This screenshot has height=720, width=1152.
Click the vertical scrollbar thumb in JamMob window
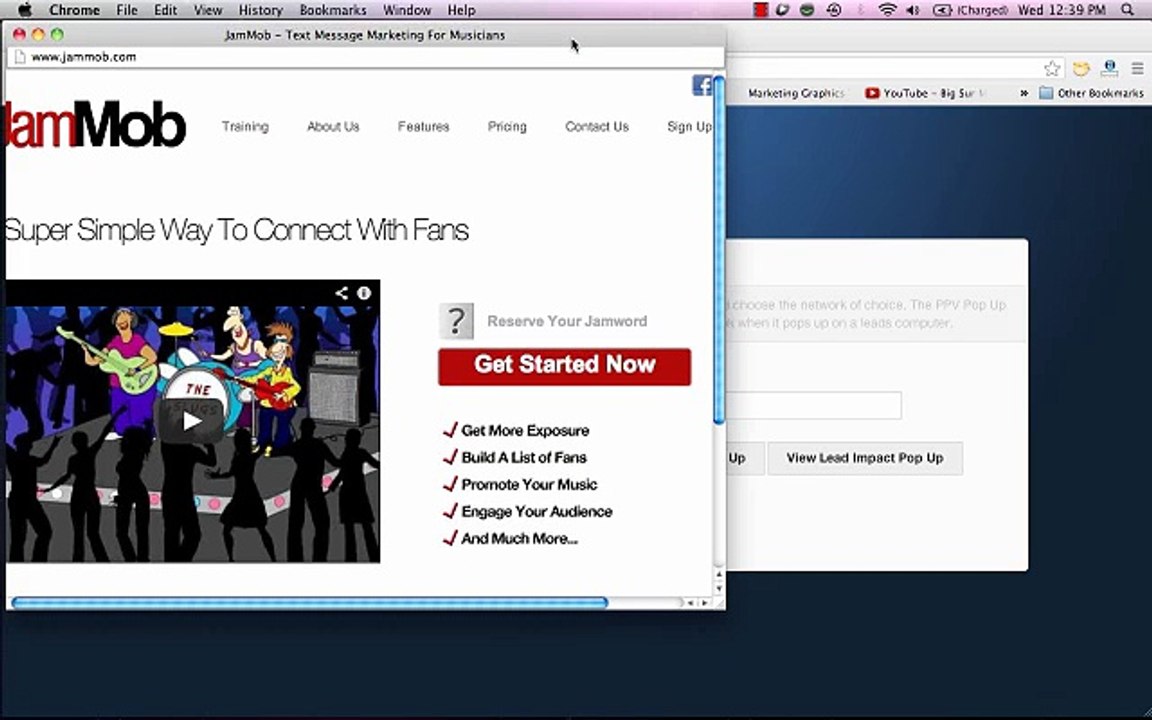tap(719, 250)
